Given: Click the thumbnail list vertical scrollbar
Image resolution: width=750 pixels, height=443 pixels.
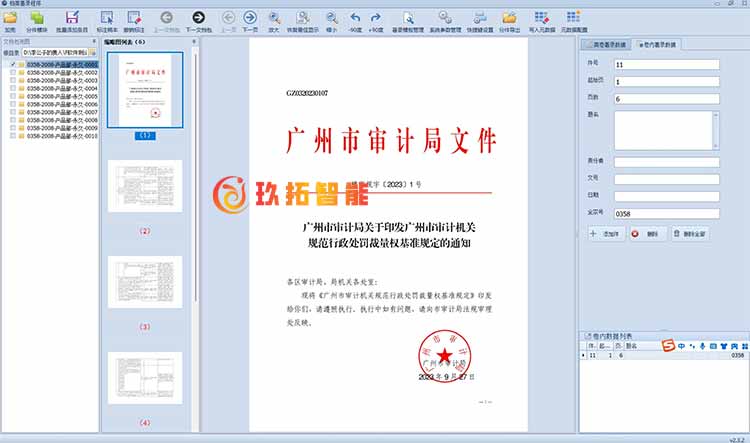Looking at the screenshot, I should [x=195, y=177].
